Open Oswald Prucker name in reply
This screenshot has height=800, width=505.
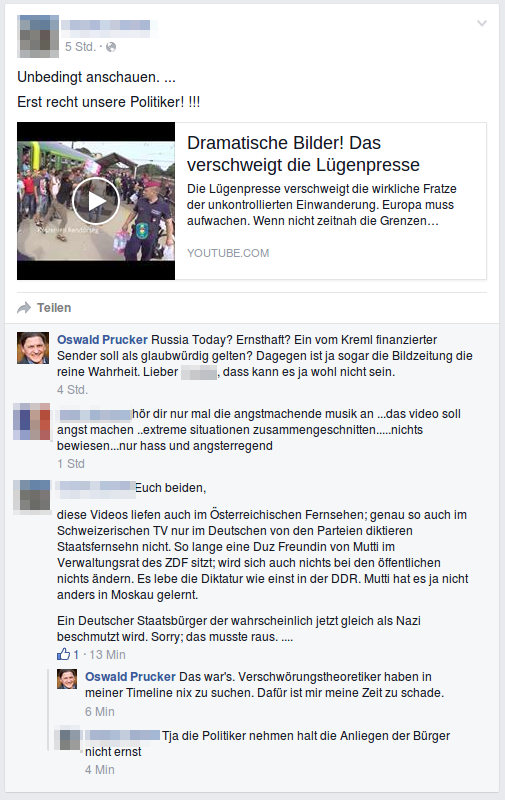click(130, 677)
